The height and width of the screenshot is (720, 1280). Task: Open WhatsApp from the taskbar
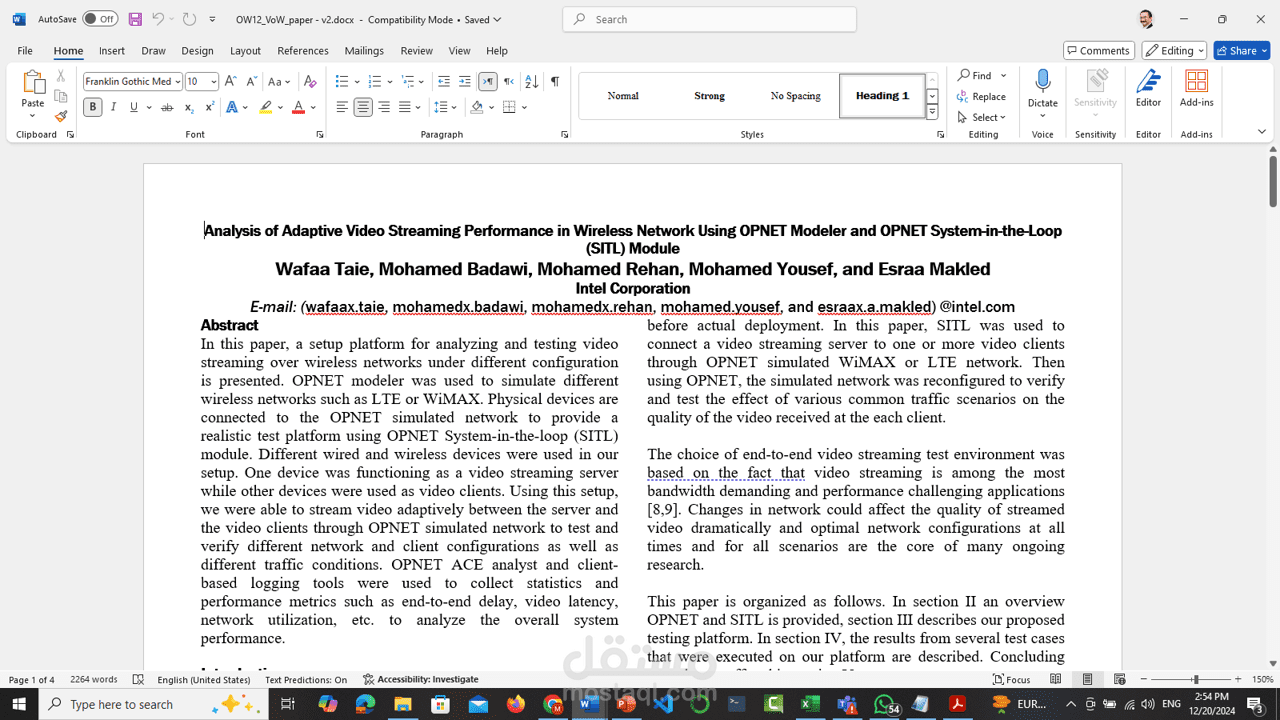pyautogui.click(x=884, y=704)
